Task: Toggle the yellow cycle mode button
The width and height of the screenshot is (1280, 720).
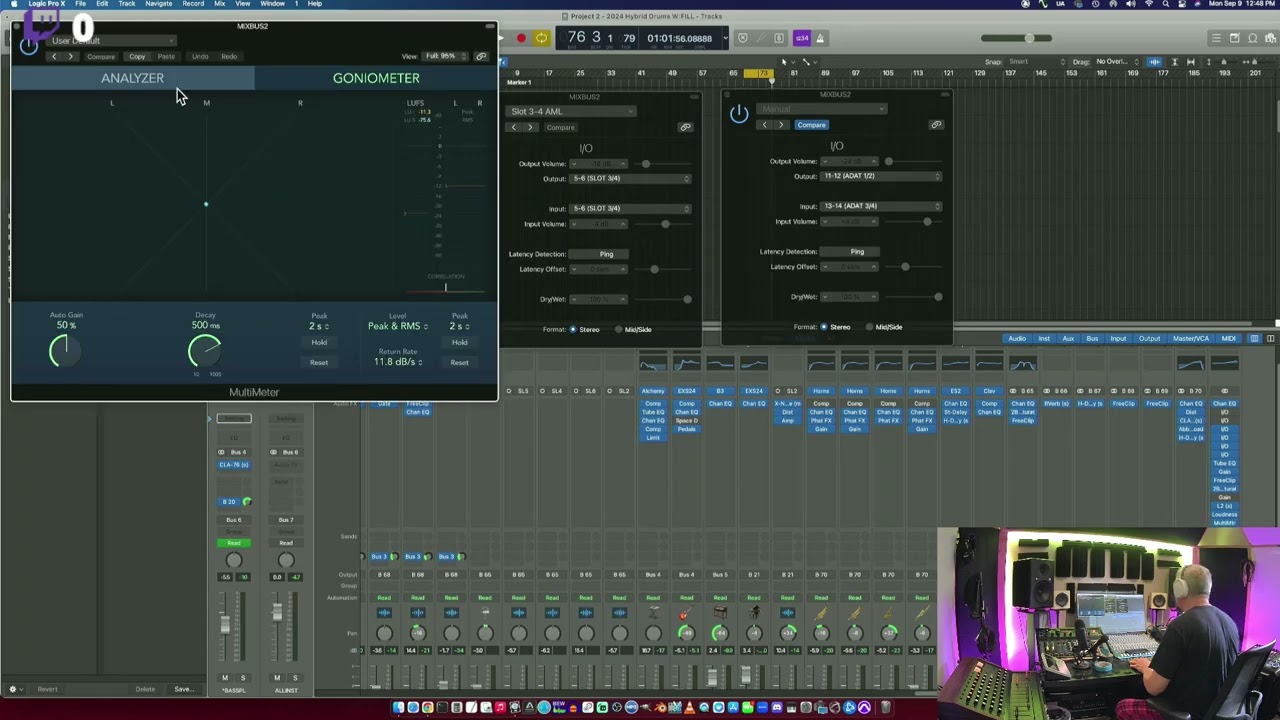Action: (x=541, y=38)
